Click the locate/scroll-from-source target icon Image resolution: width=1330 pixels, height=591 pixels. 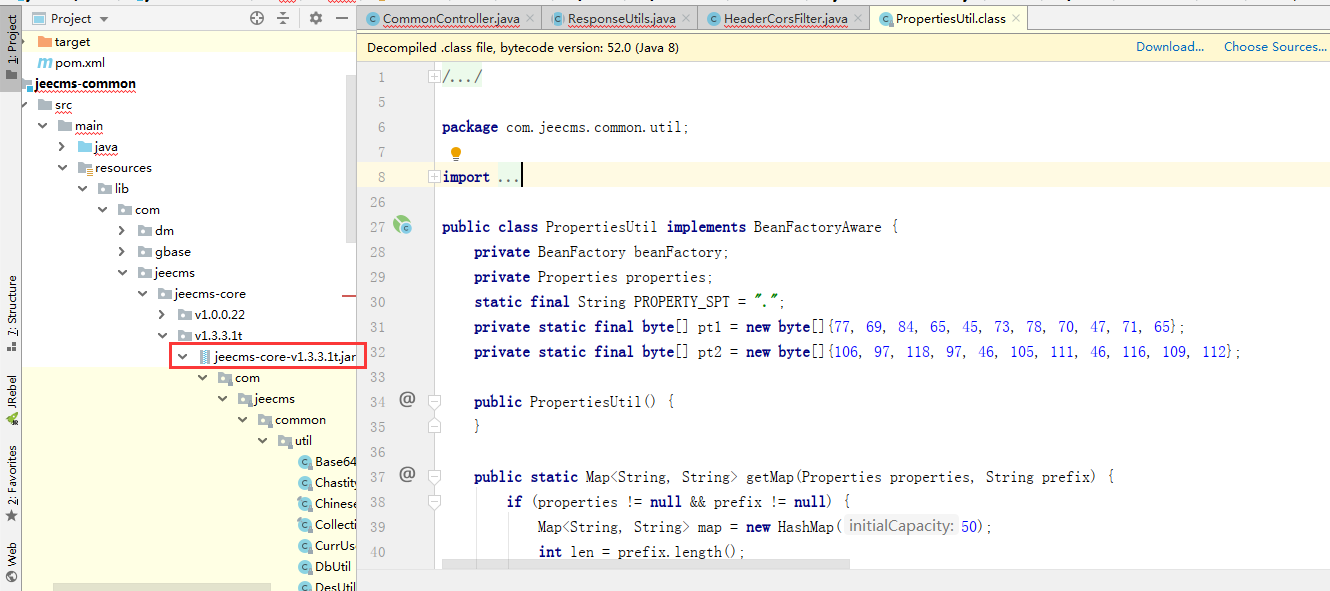(x=257, y=18)
